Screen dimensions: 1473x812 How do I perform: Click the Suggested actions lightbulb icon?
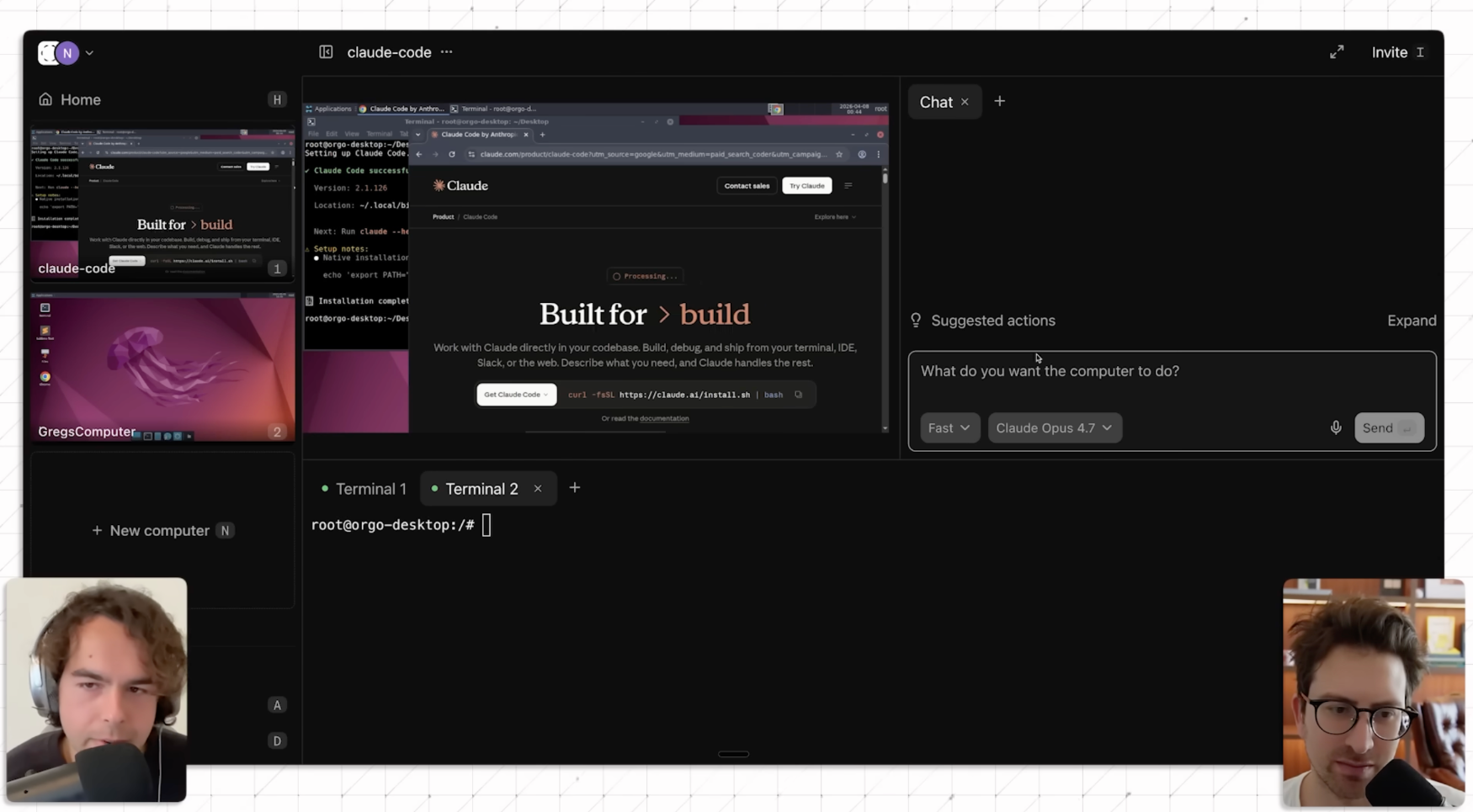point(916,321)
